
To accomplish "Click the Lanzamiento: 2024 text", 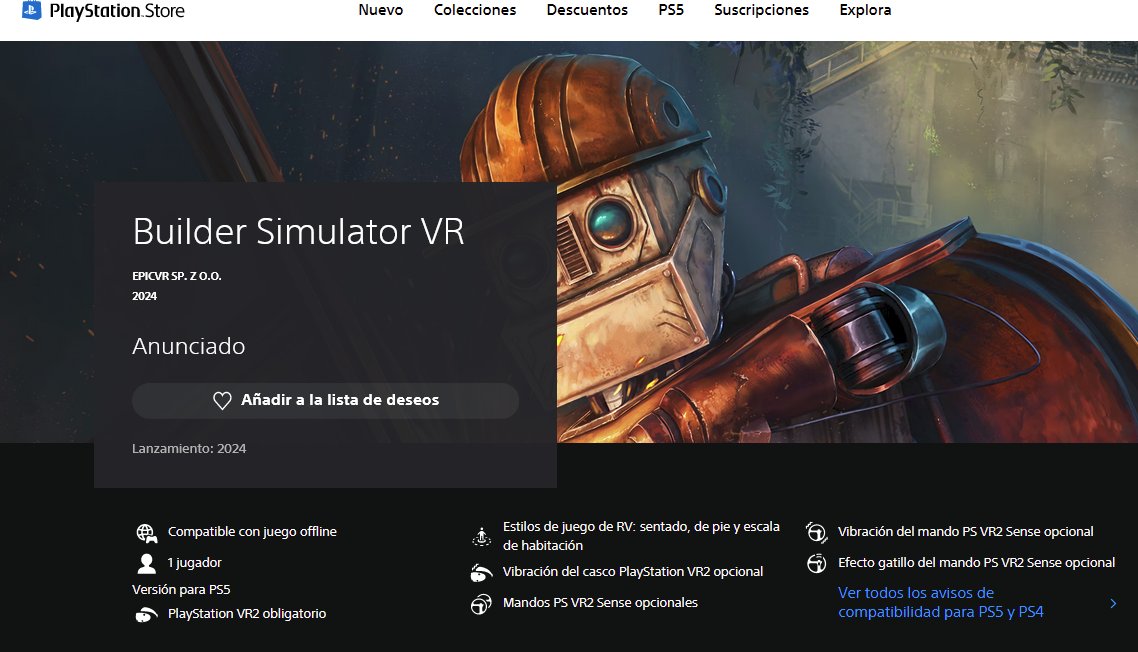I will 189,449.
